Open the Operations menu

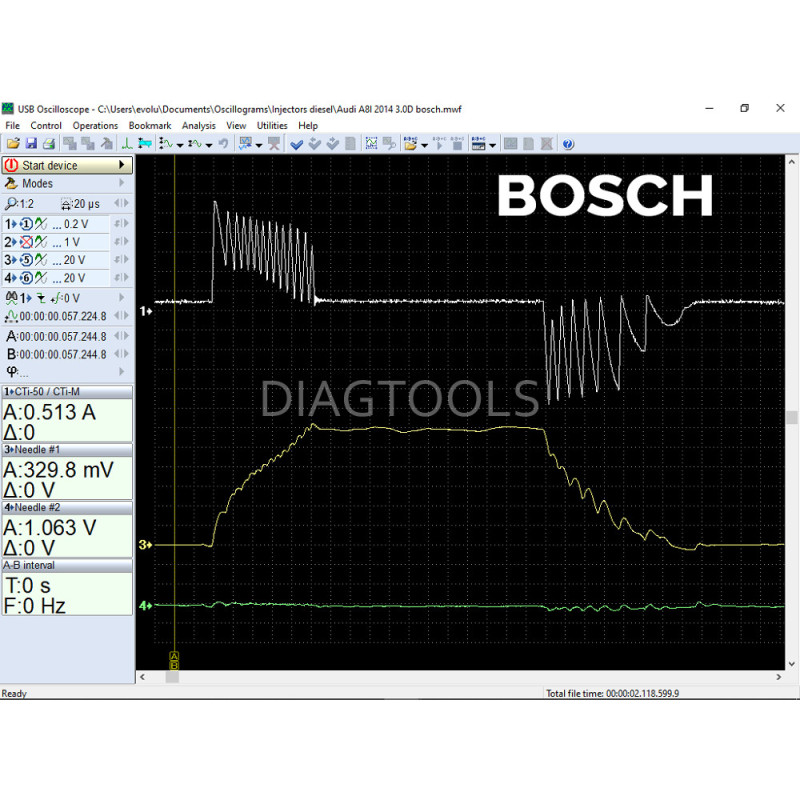tap(95, 126)
